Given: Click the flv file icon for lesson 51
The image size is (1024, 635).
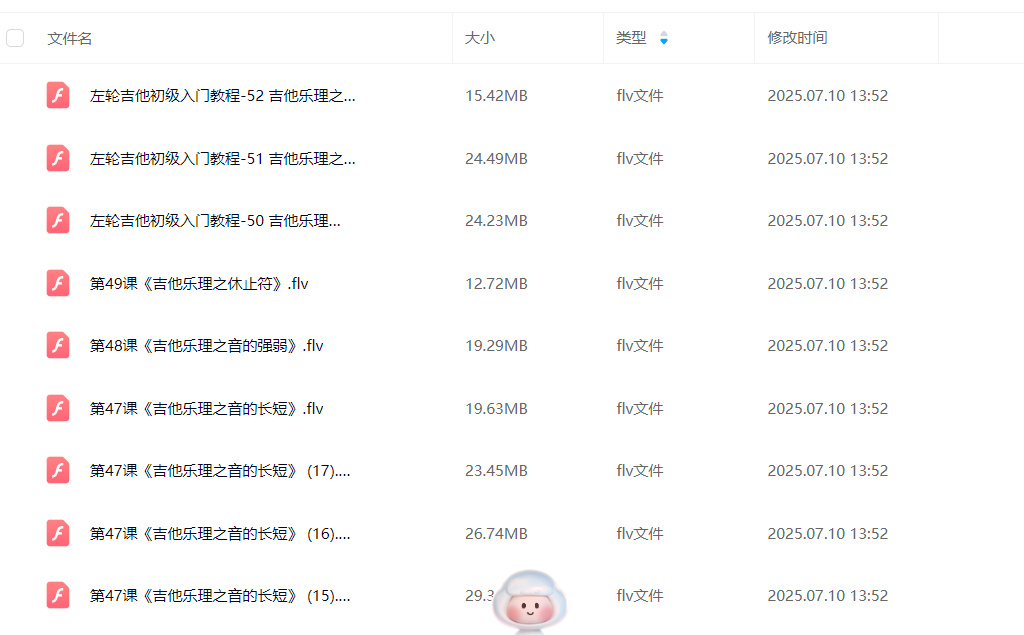Looking at the screenshot, I should click(x=58, y=158).
